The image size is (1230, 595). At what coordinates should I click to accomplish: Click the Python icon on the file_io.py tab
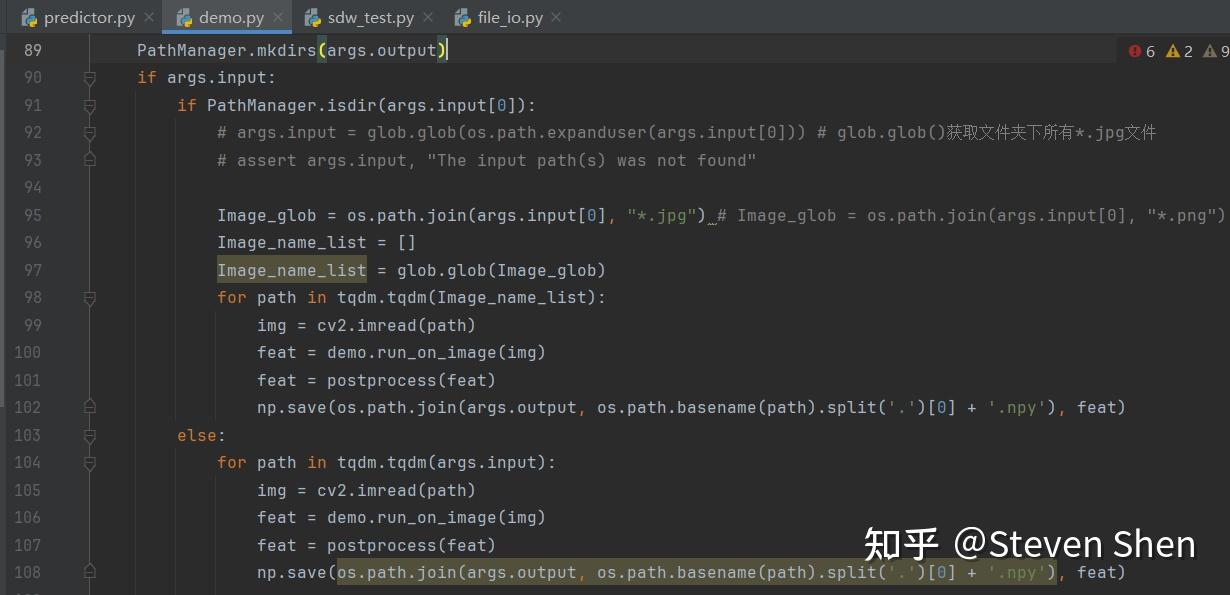click(462, 17)
